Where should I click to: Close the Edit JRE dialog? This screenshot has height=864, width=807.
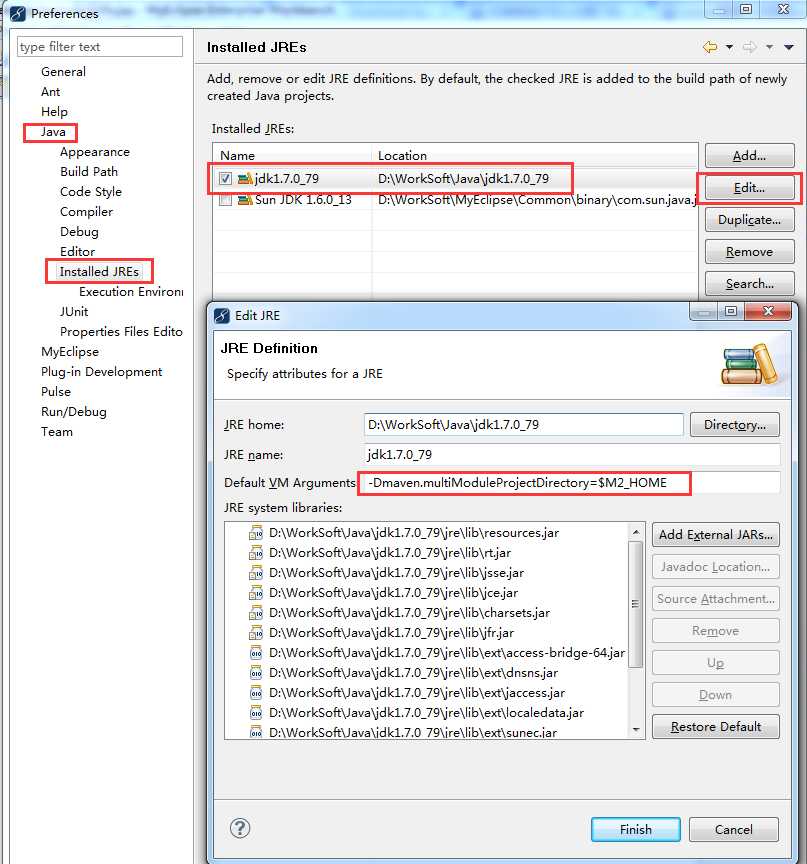click(x=768, y=311)
